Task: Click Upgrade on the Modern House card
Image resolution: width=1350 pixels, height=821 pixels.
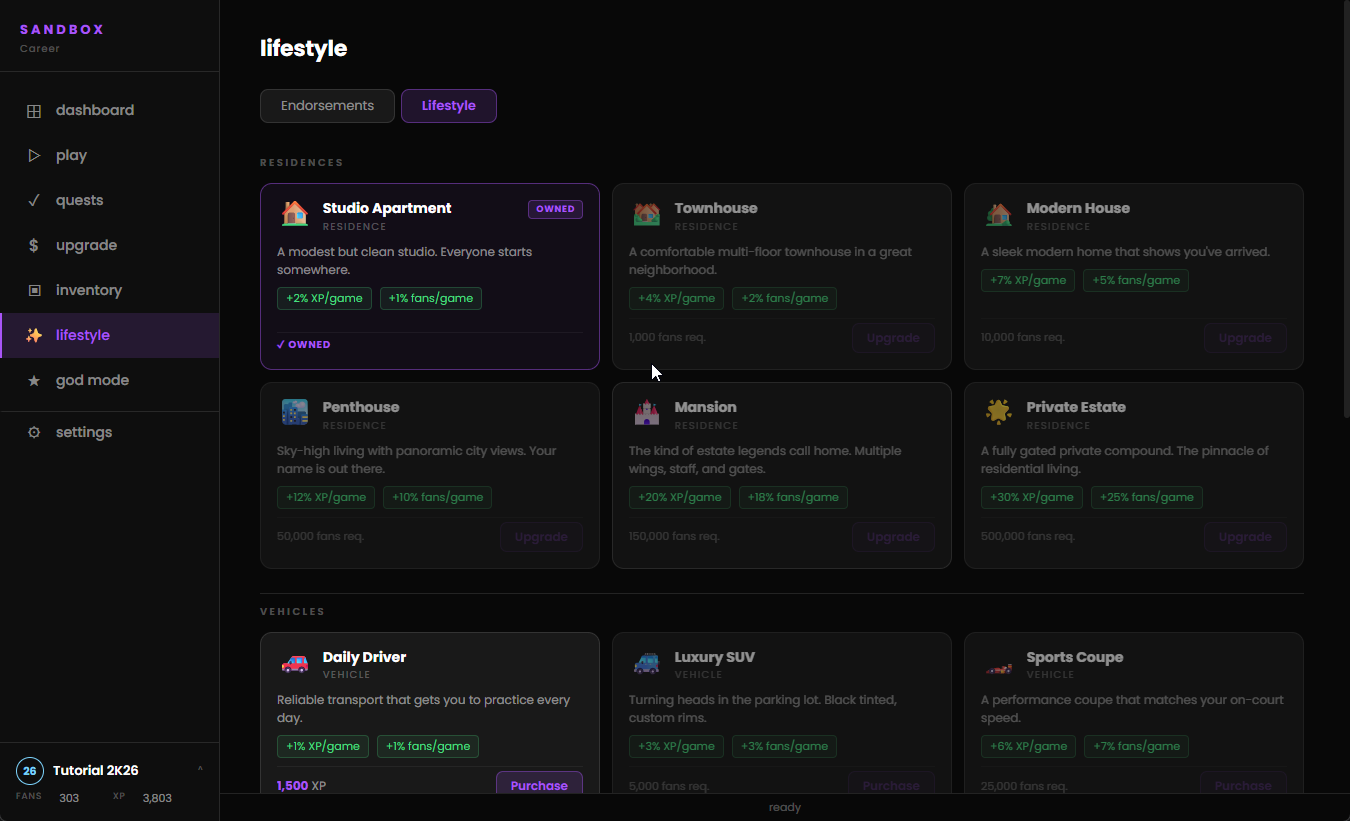Action: pyautogui.click(x=1245, y=338)
